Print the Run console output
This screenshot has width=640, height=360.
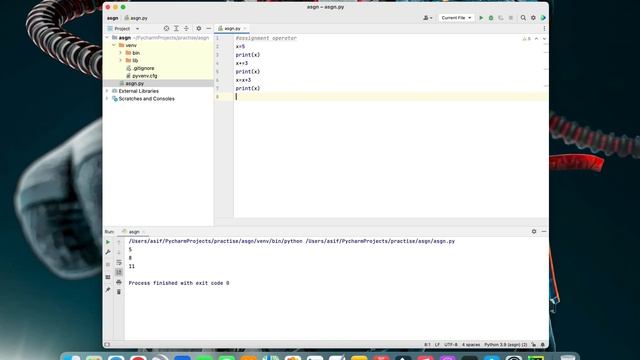119,282
